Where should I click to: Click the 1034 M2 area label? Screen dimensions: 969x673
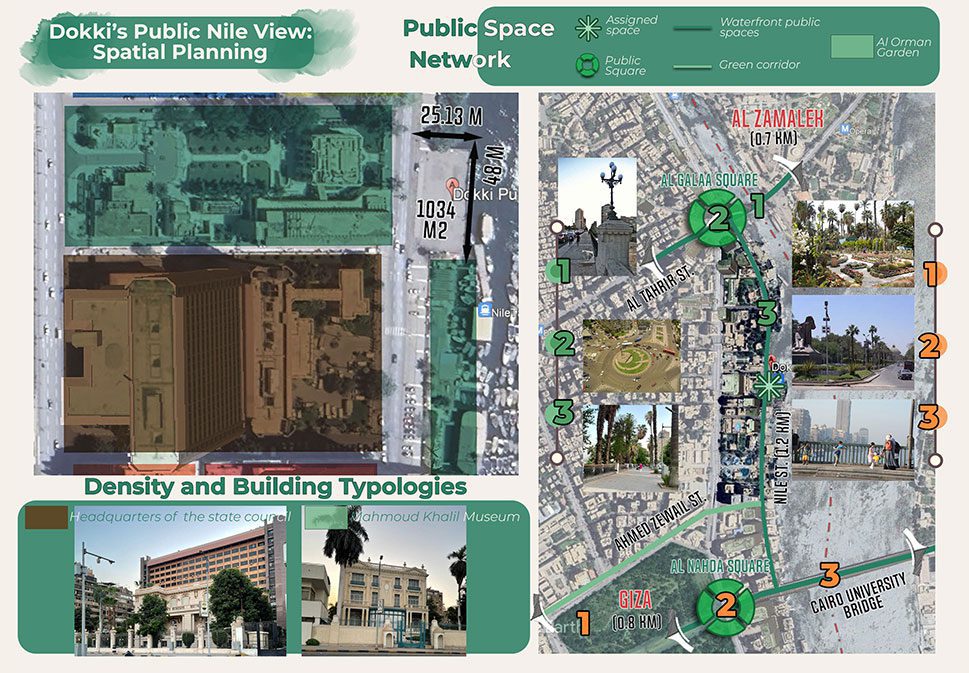[x=435, y=218]
